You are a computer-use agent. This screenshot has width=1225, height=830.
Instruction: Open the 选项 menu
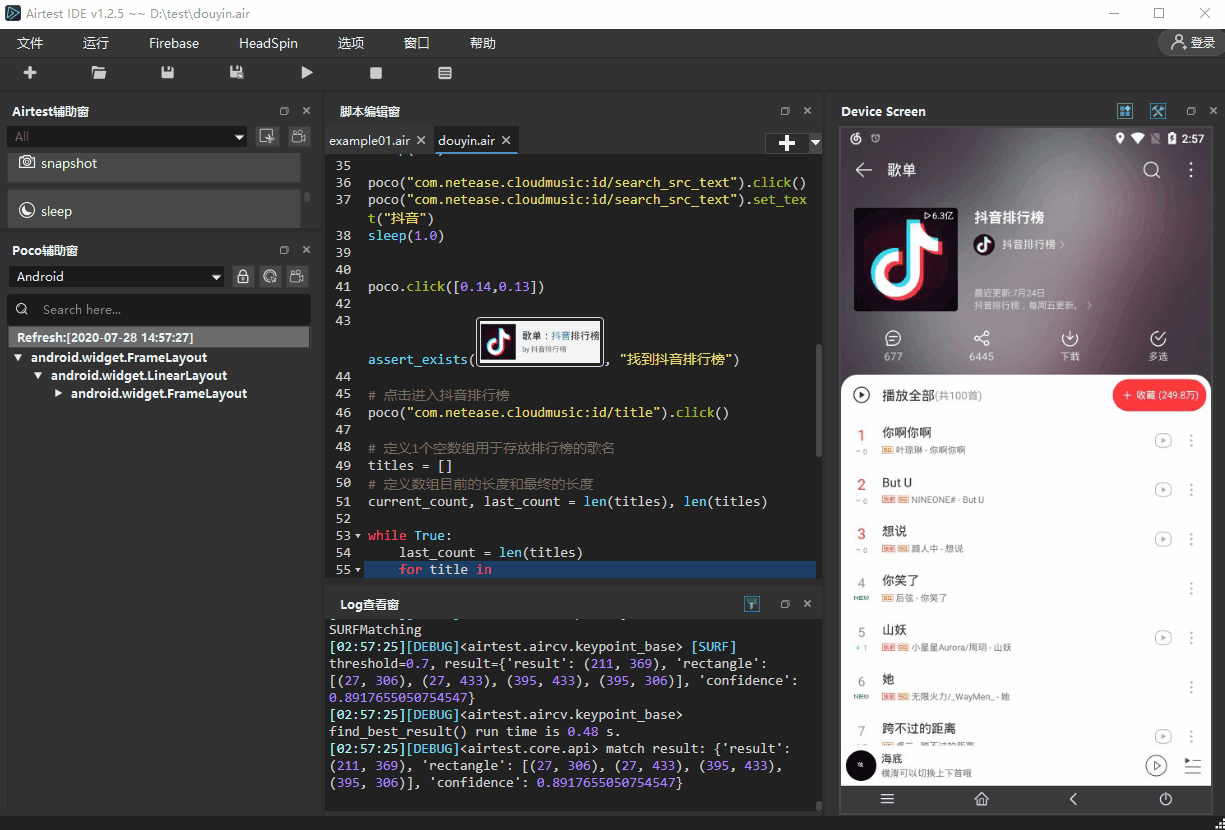(x=351, y=43)
